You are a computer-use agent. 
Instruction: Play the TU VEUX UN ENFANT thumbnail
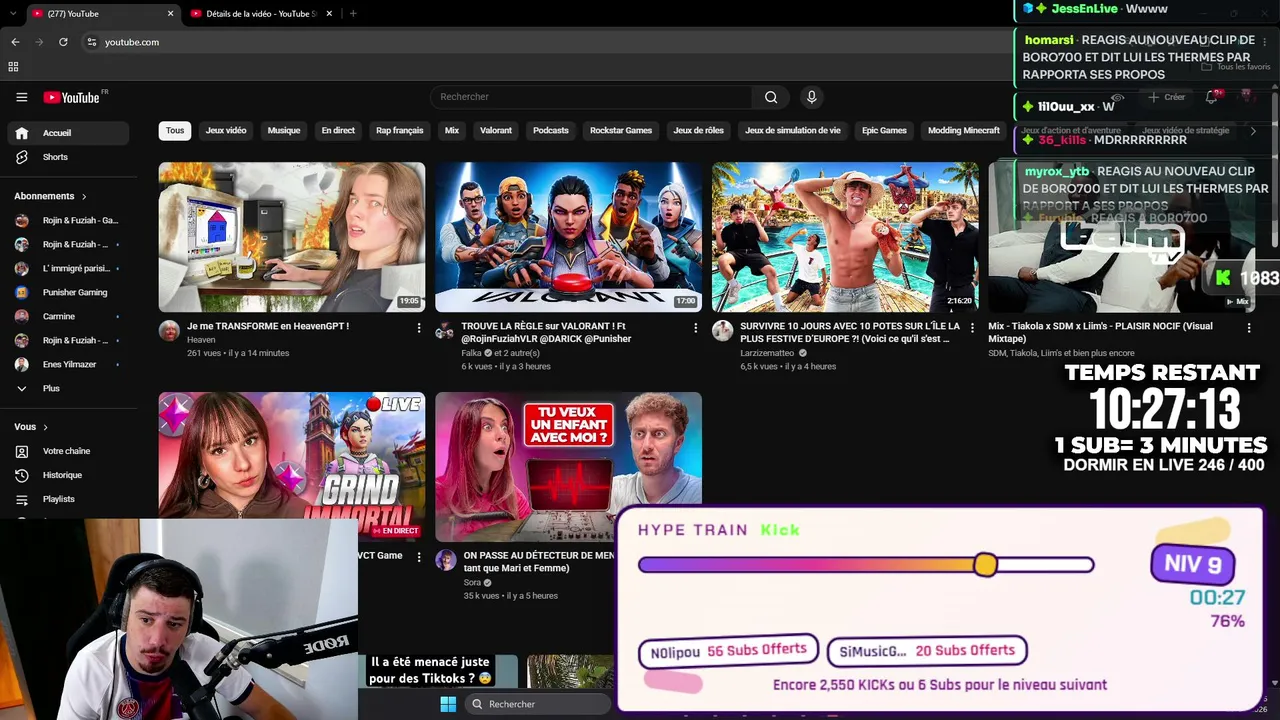(x=568, y=467)
